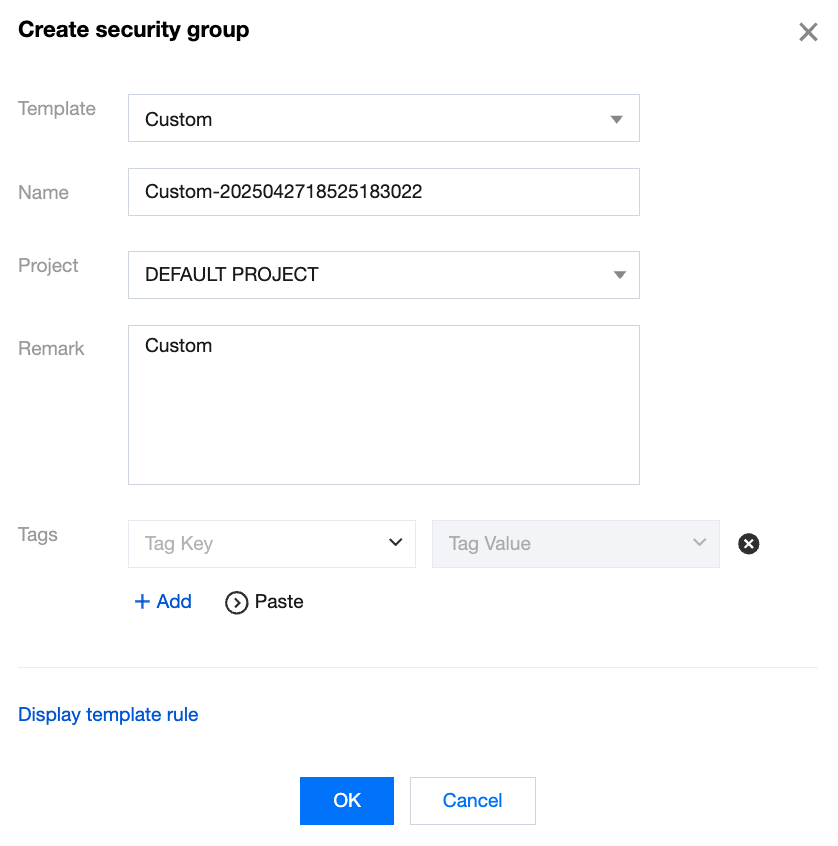Open the Tag Key dropdown
Image resolution: width=838 pixels, height=846 pixels.
click(272, 544)
